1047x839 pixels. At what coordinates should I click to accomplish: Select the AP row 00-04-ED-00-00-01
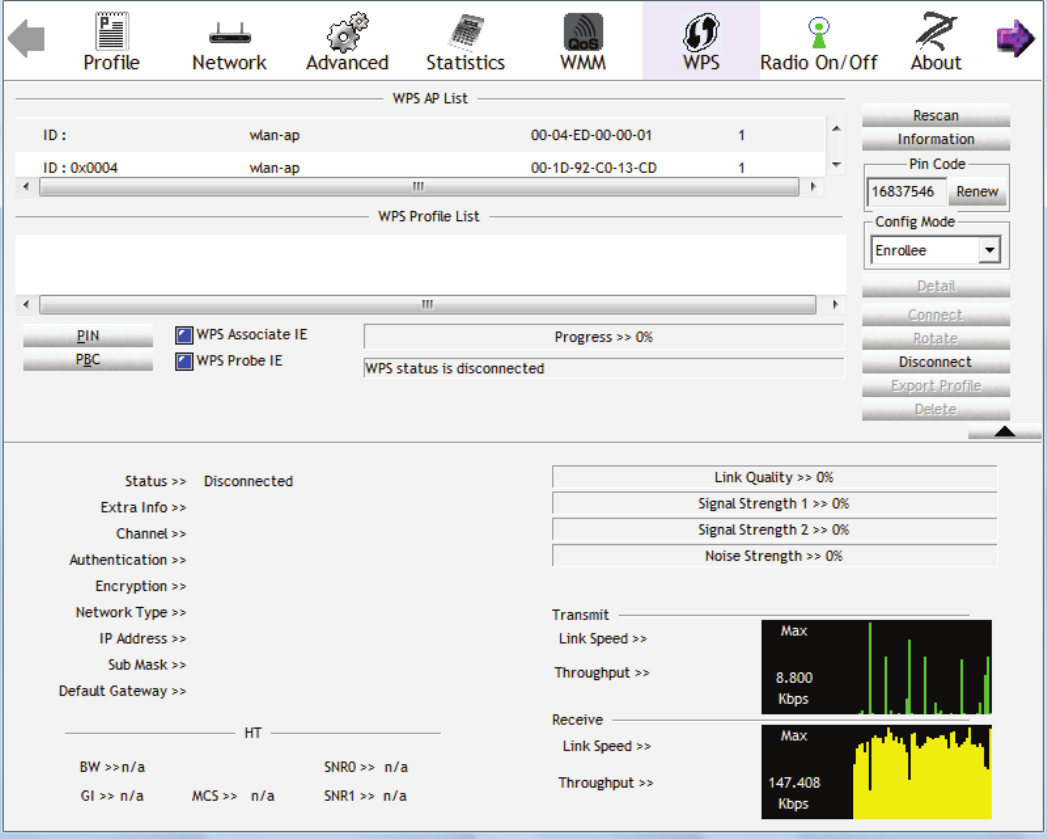(x=421, y=135)
